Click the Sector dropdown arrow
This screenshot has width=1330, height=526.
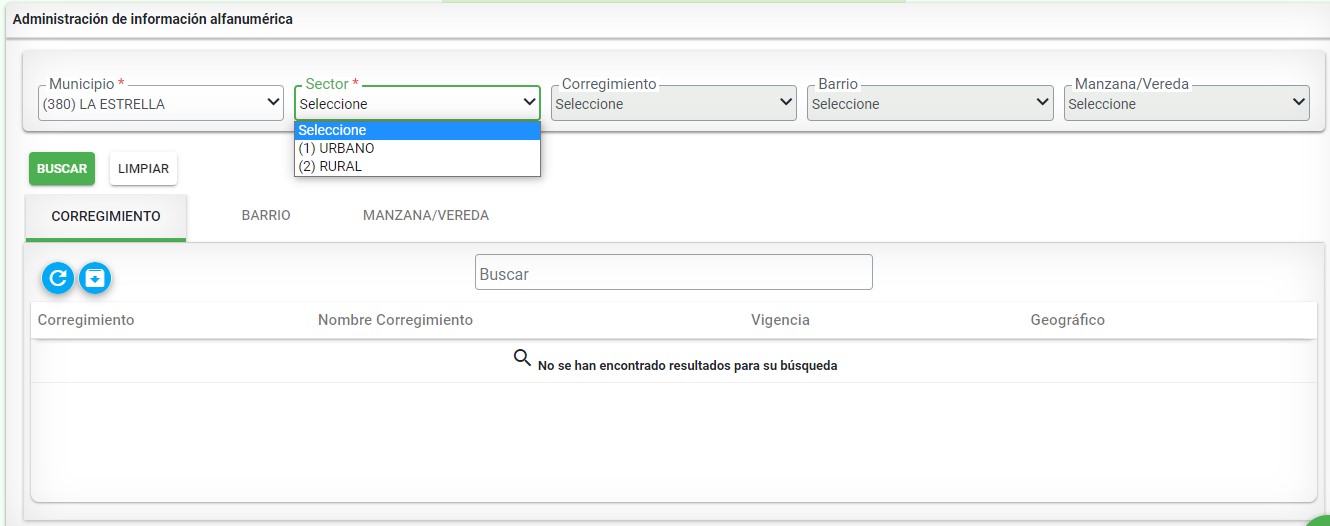530,102
